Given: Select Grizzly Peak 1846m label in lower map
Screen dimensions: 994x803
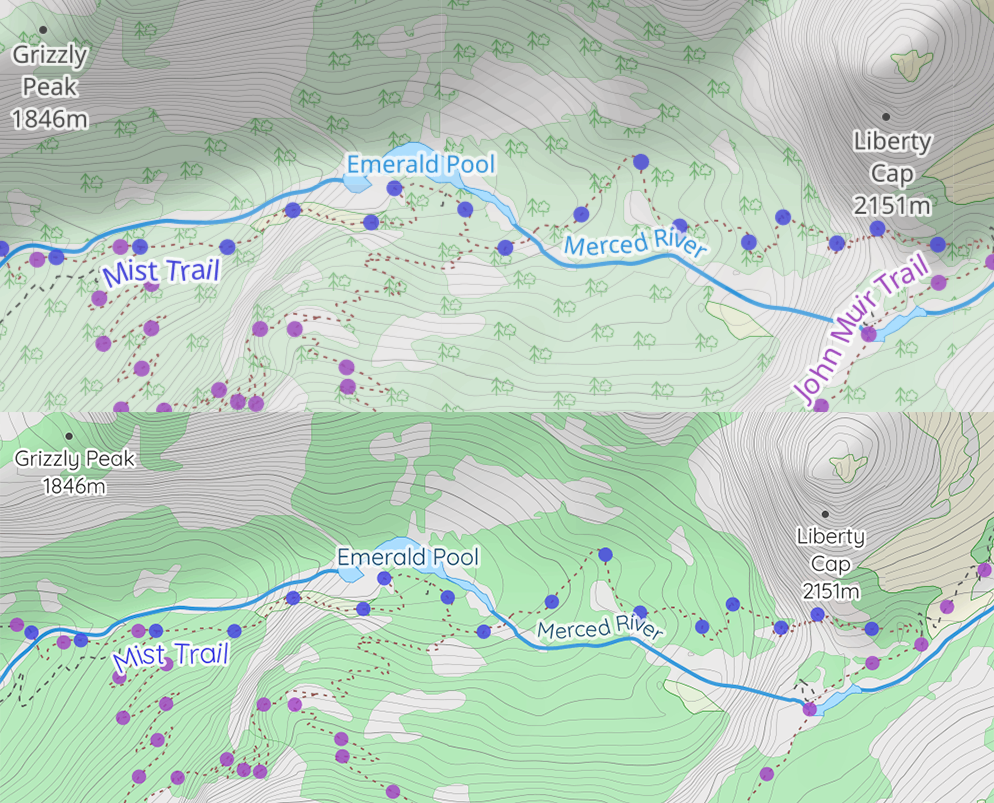Looking at the screenshot, I should click(x=74, y=472).
